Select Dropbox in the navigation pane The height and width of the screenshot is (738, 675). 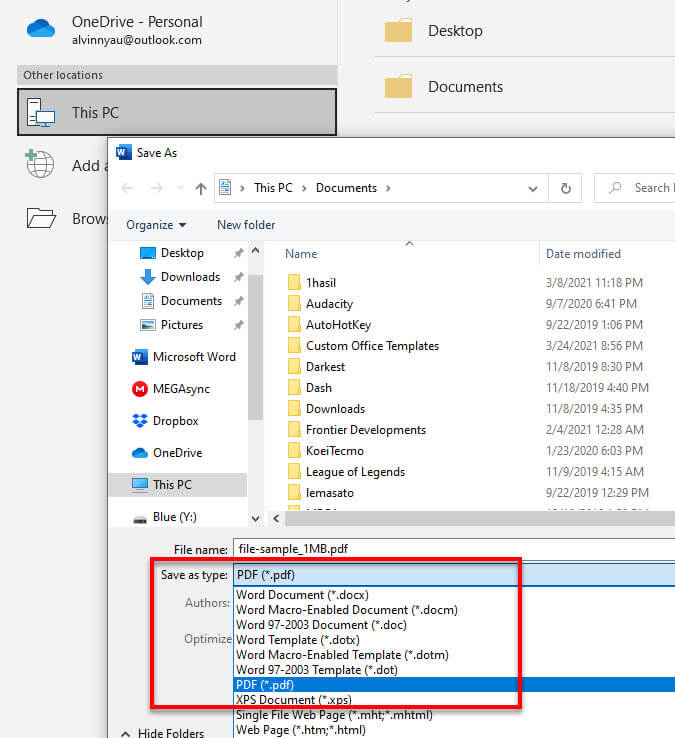(x=166, y=421)
